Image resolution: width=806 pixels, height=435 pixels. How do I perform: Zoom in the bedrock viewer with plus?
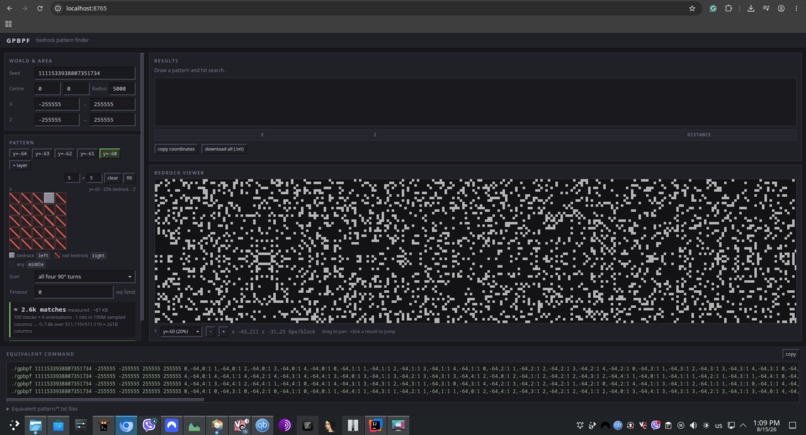coord(223,332)
